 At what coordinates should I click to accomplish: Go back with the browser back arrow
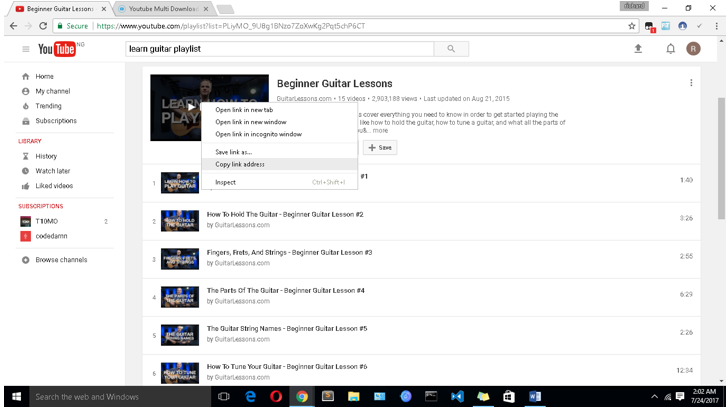point(13,26)
